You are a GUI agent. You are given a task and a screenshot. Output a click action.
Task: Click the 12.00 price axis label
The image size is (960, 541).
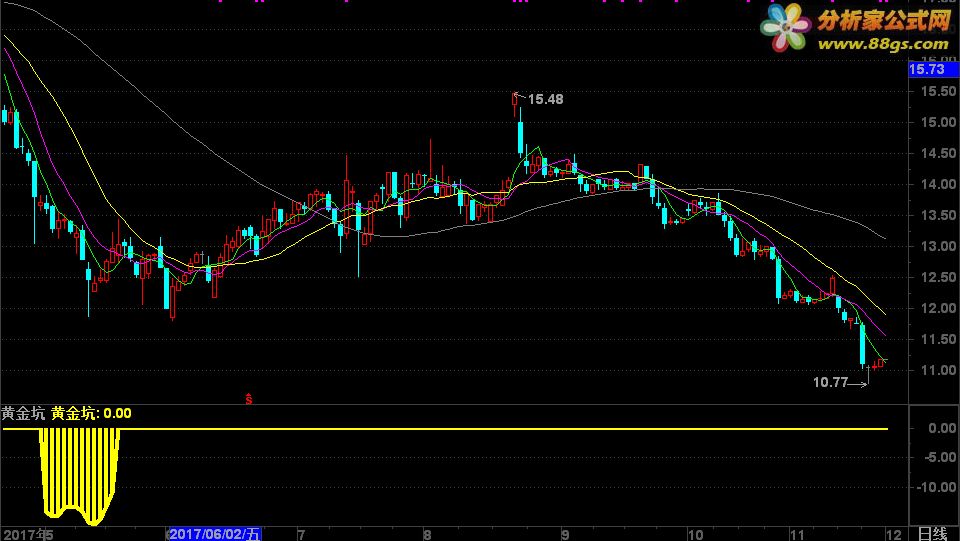point(939,308)
